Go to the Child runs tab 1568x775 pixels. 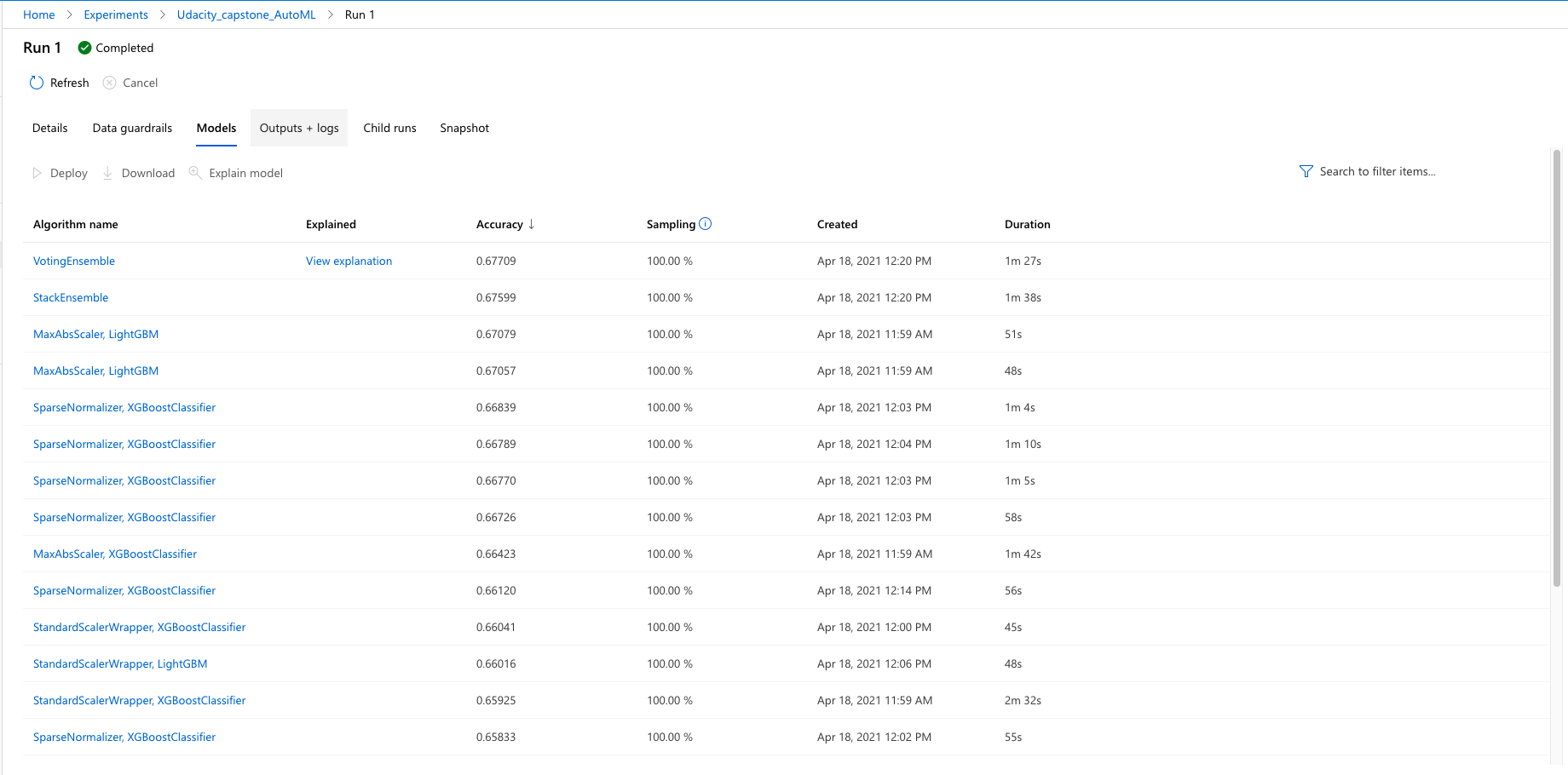(x=389, y=128)
